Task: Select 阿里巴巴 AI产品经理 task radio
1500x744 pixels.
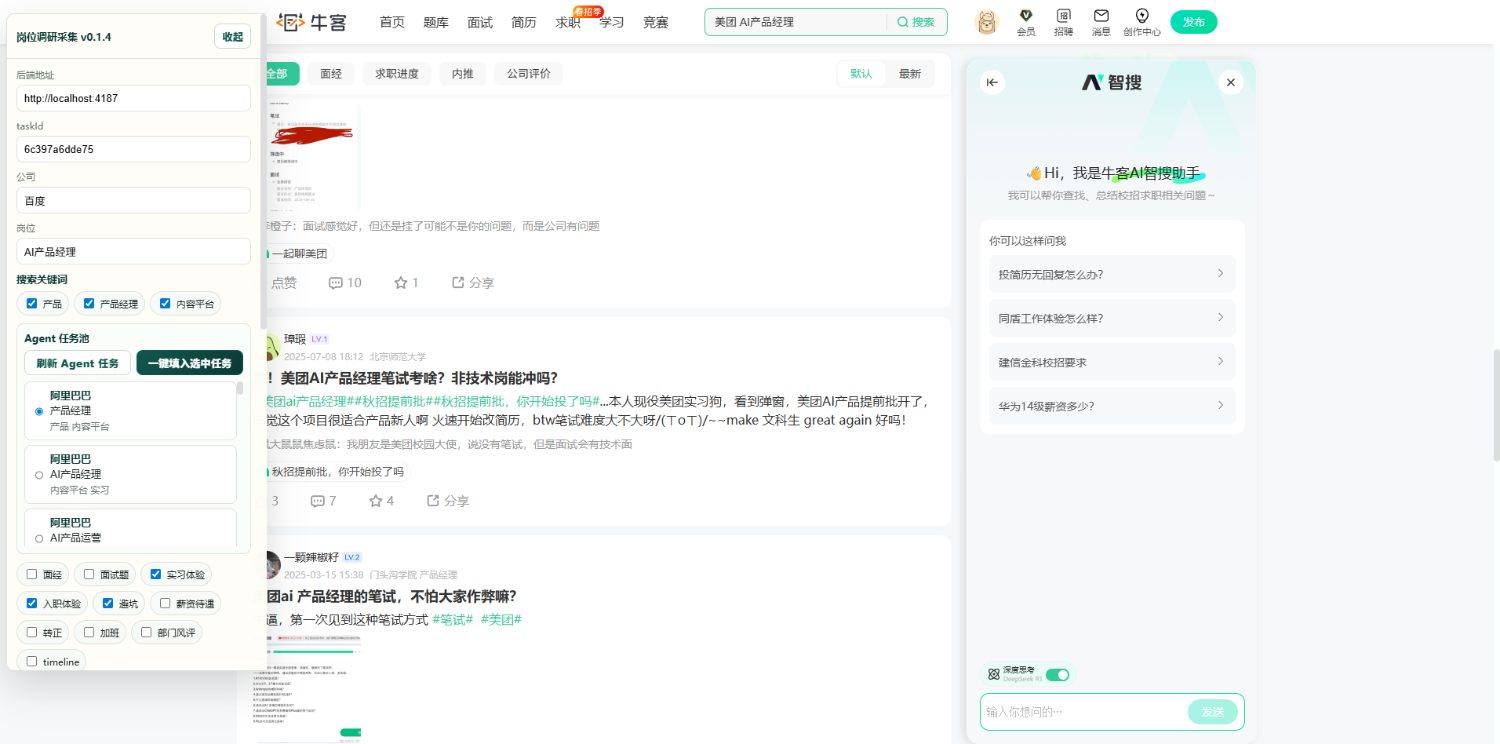Action: click(39, 475)
